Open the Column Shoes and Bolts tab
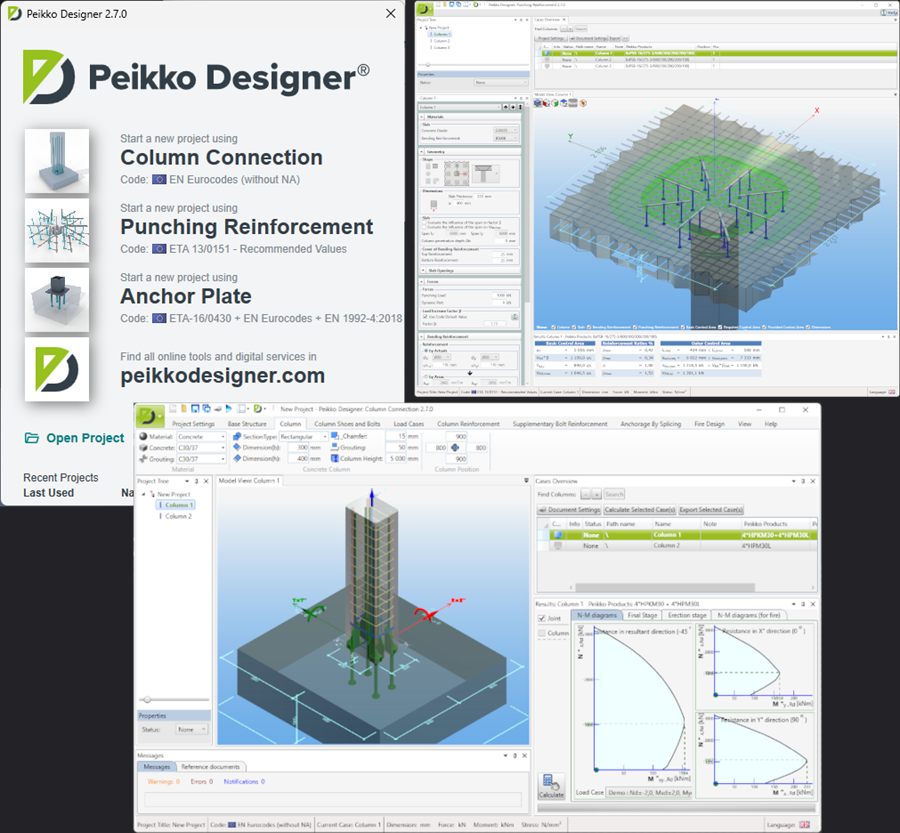The image size is (900, 833). pos(347,424)
